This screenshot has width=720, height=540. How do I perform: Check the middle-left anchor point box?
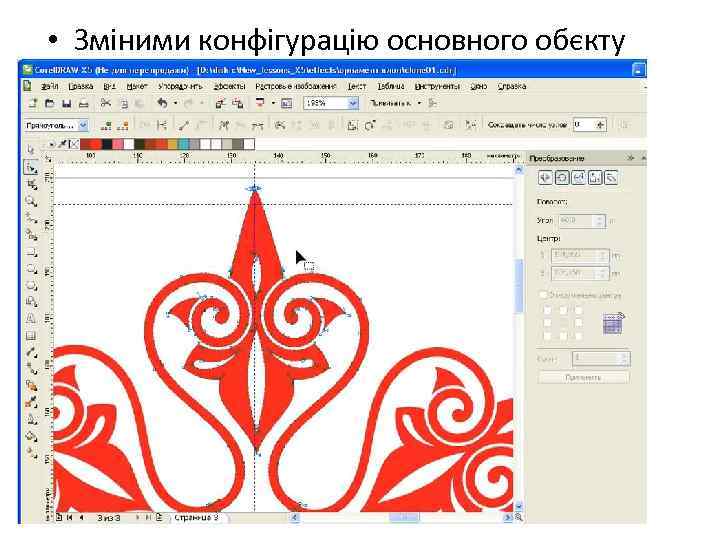547,323
